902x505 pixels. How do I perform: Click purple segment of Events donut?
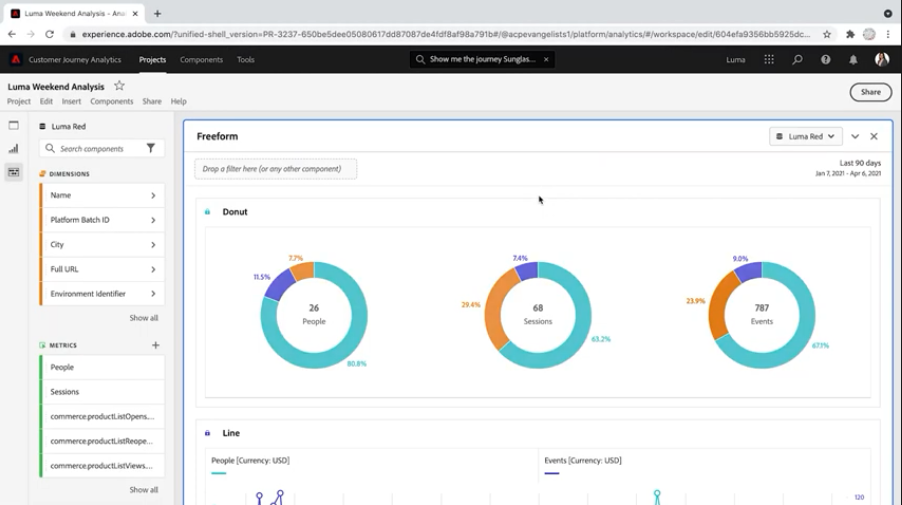click(x=749, y=271)
